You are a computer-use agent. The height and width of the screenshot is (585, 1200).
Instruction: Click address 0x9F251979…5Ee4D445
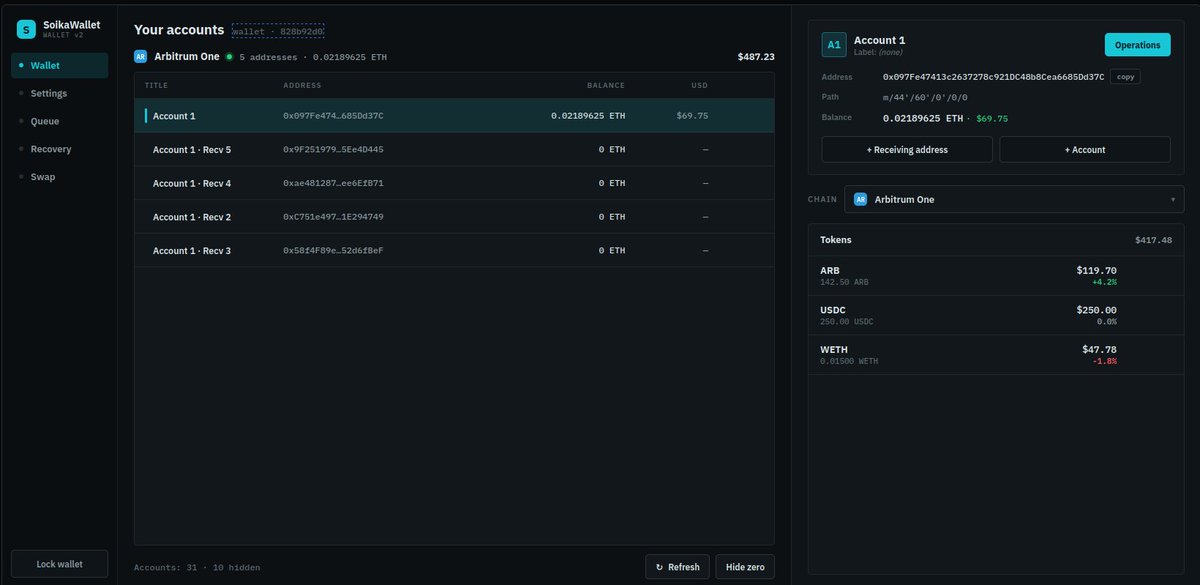click(x=333, y=150)
